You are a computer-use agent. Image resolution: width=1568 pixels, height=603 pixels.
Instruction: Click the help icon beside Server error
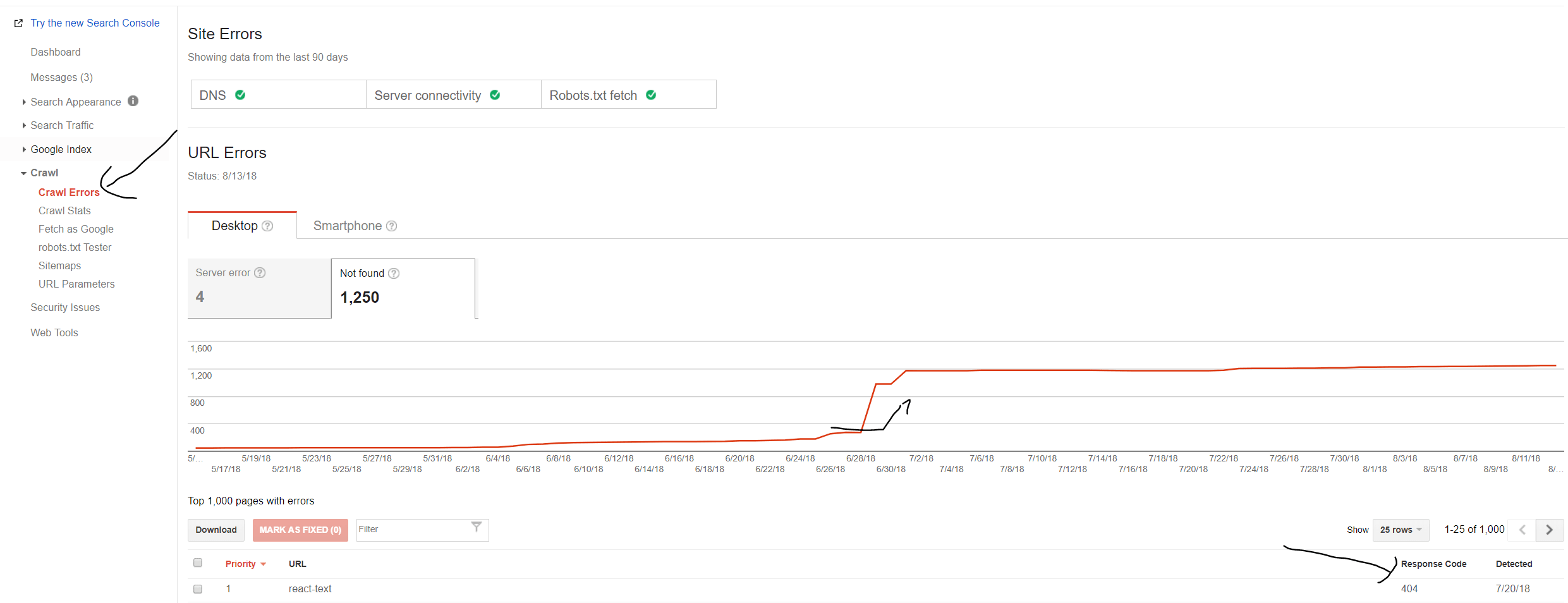coord(260,273)
